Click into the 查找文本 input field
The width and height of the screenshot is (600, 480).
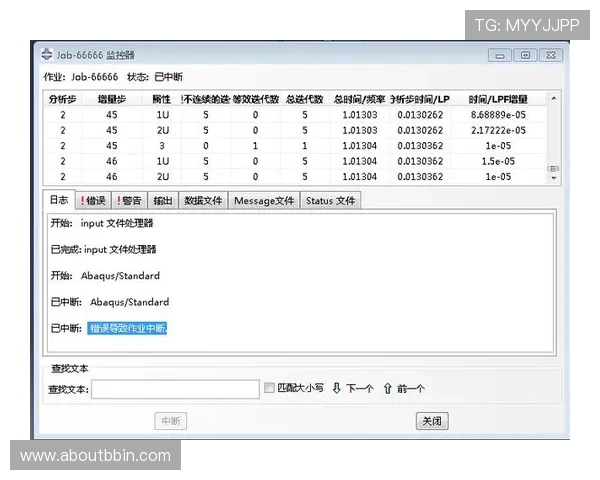click(x=175, y=389)
